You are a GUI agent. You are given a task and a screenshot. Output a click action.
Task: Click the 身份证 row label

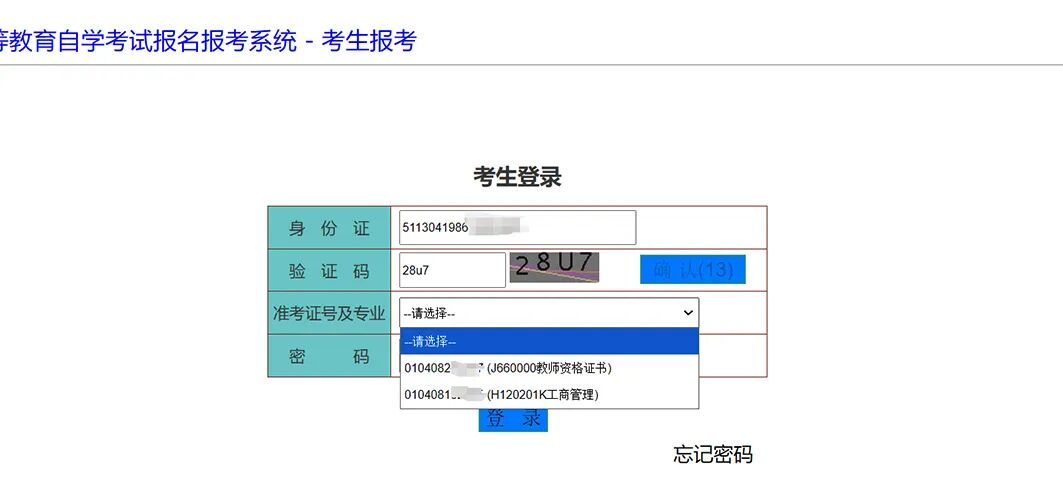click(329, 228)
